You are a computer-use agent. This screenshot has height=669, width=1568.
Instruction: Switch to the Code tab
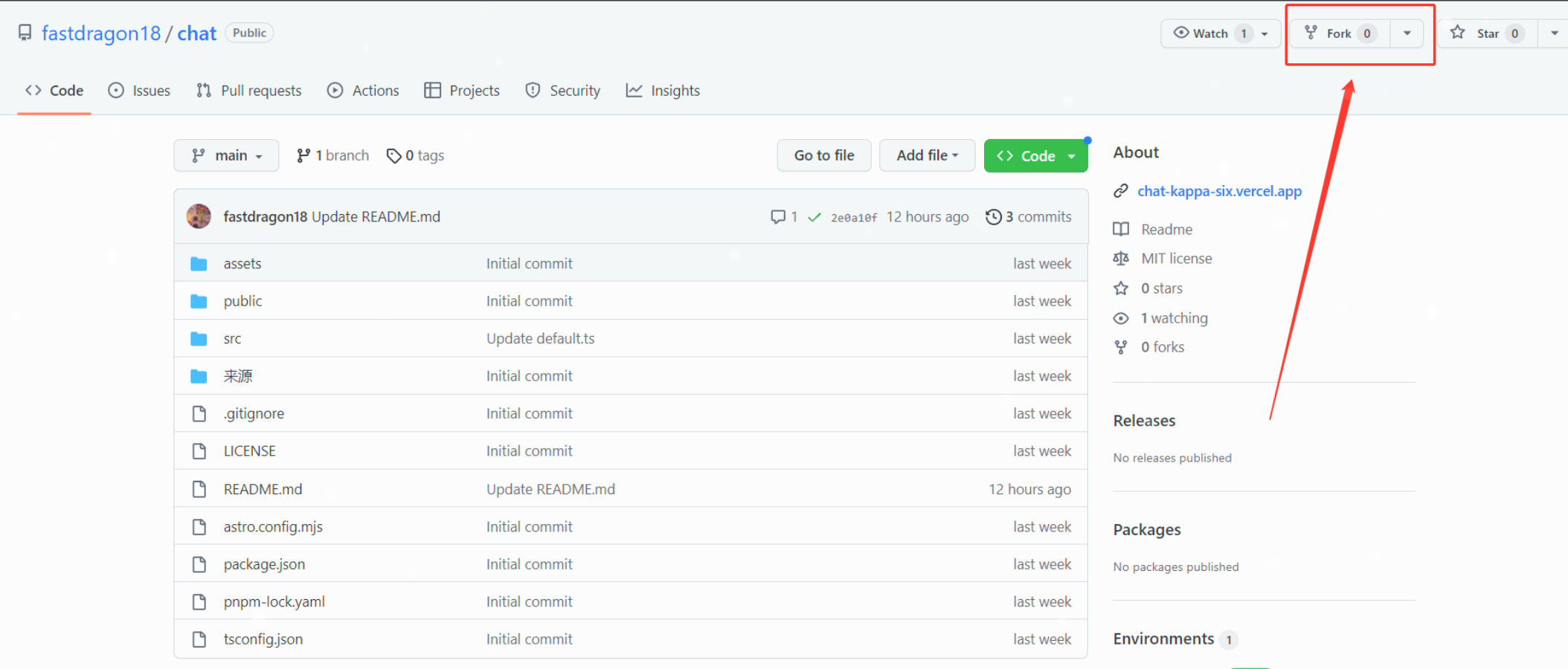point(54,90)
